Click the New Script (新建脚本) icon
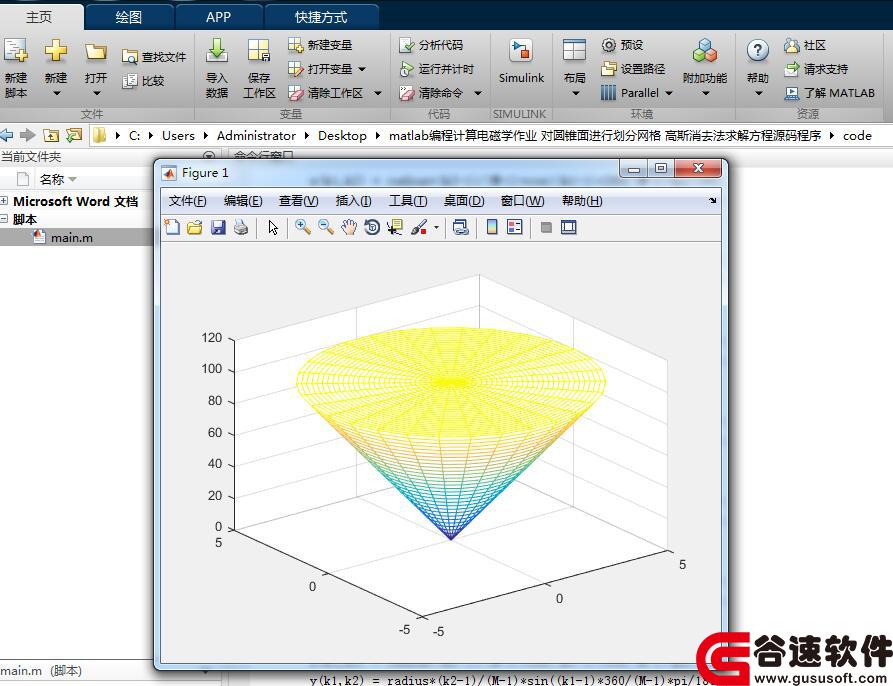This screenshot has height=686, width=893. click(x=15, y=51)
